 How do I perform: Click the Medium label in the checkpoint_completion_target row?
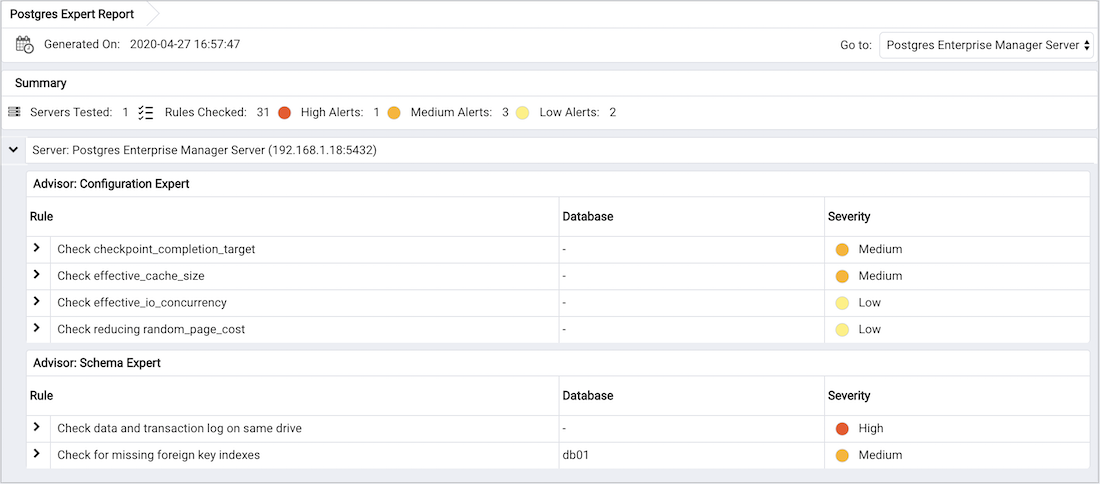click(x=880, y=249)
